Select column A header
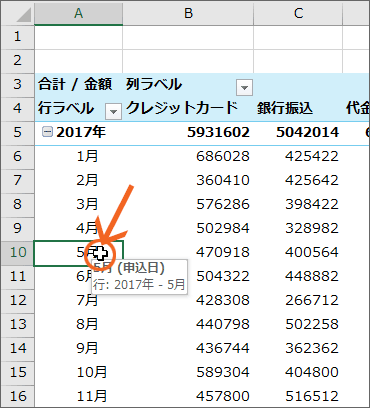 (78, 13)
